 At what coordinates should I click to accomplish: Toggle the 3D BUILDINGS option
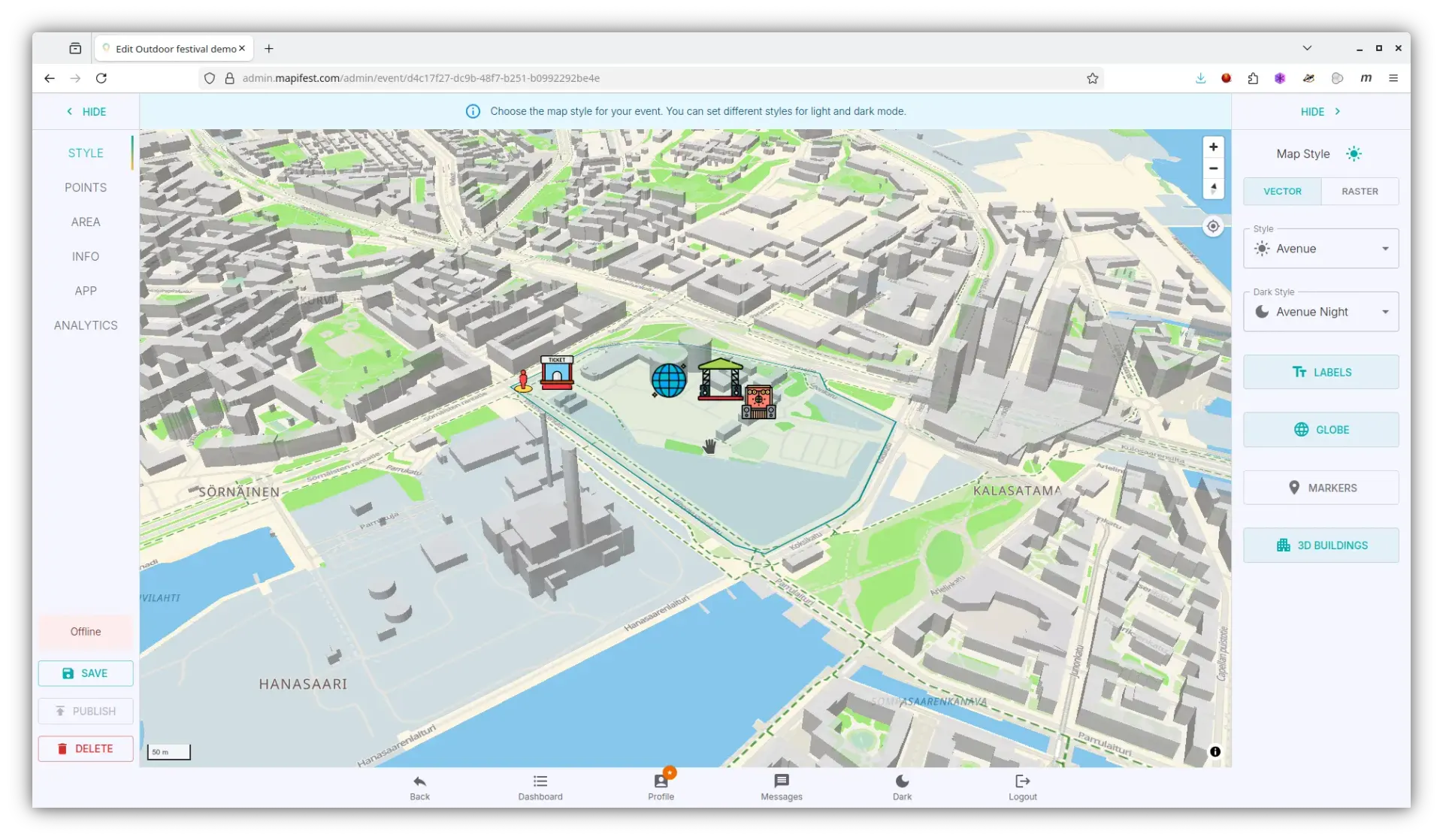[1320, 545]
